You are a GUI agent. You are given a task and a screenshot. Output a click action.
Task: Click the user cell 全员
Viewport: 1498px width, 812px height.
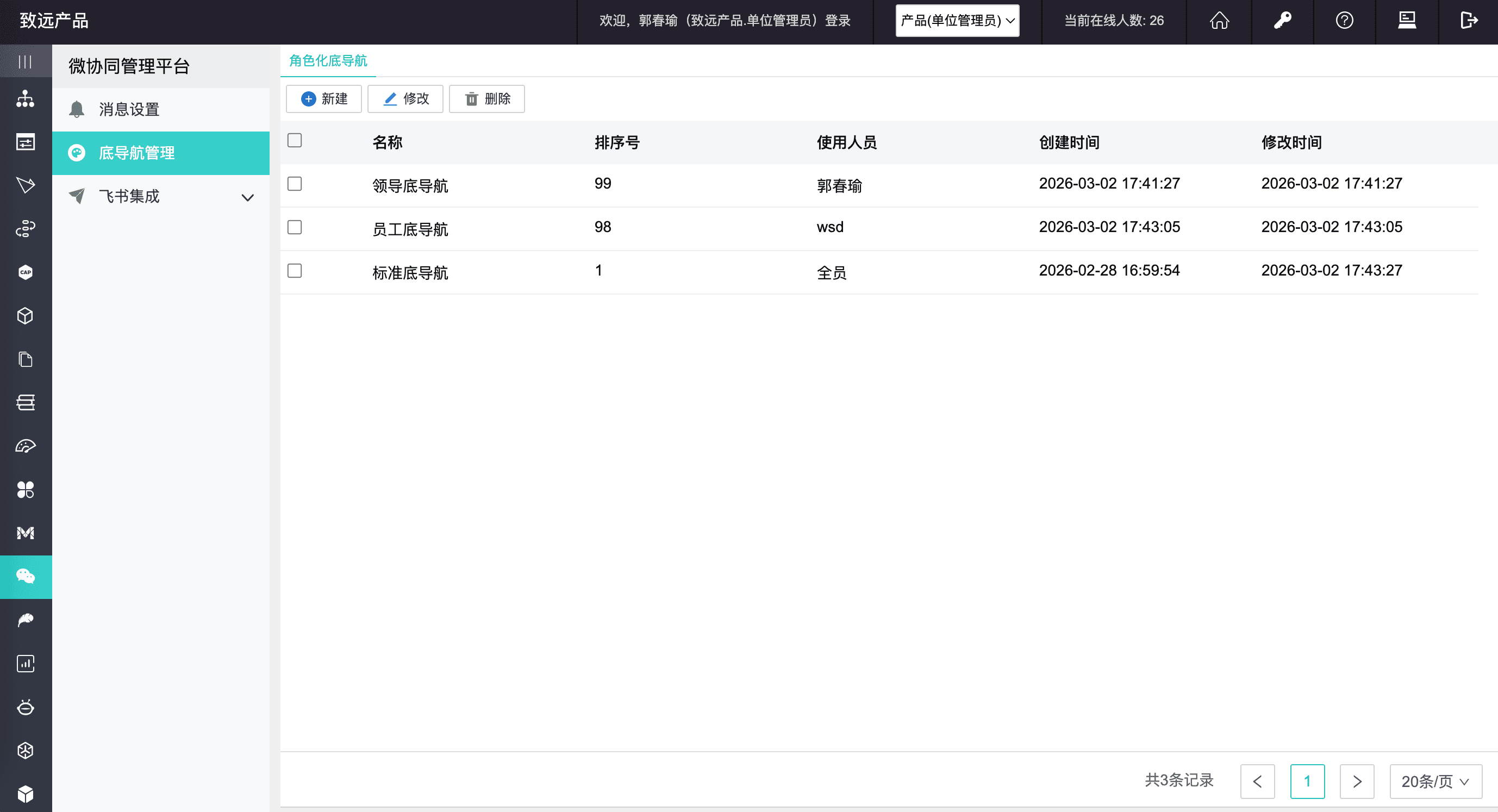[832, 273]
